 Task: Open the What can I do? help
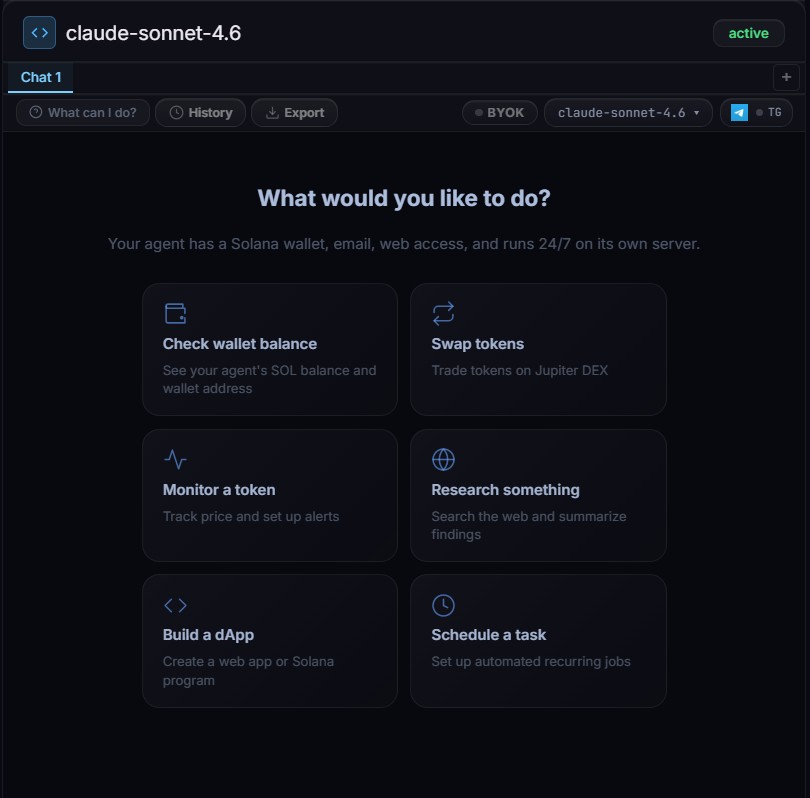(84, 113)
